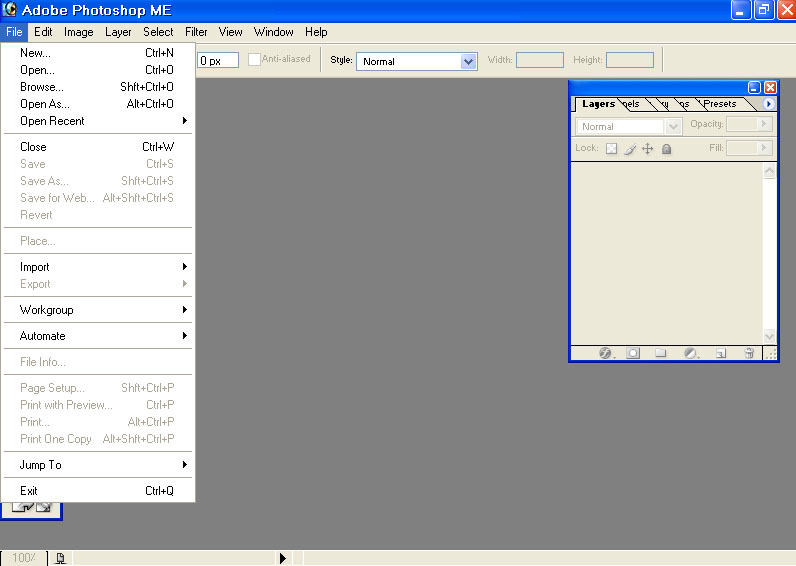The height and width of the screenshot is (566, 796).
Task: Choose Open... from File menu
Action: click(97, 70)
